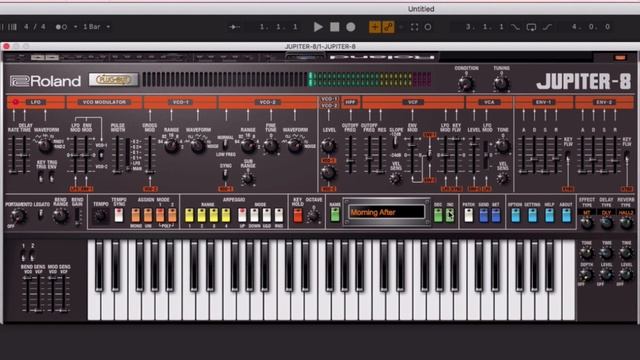
Task: Open the HELP menu button
Action: tap(549, 215)
